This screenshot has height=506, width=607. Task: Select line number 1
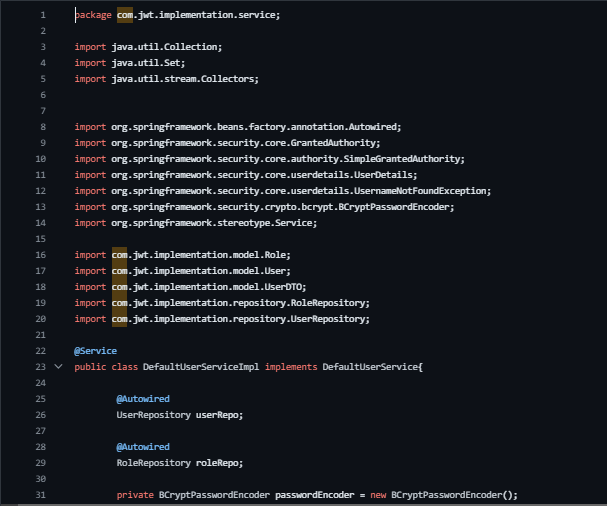[43, 15]
